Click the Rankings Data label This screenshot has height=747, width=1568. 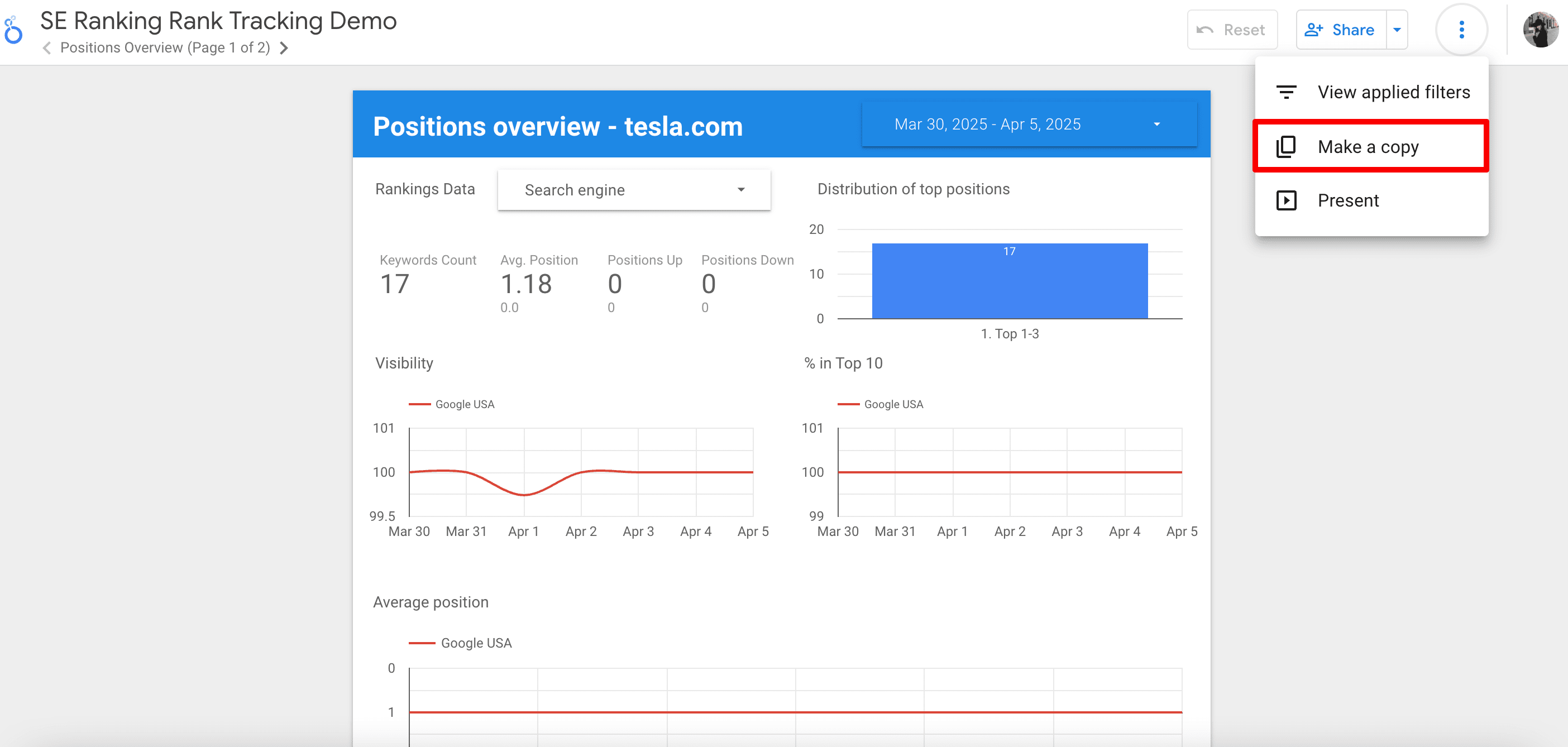pos(424,189)
